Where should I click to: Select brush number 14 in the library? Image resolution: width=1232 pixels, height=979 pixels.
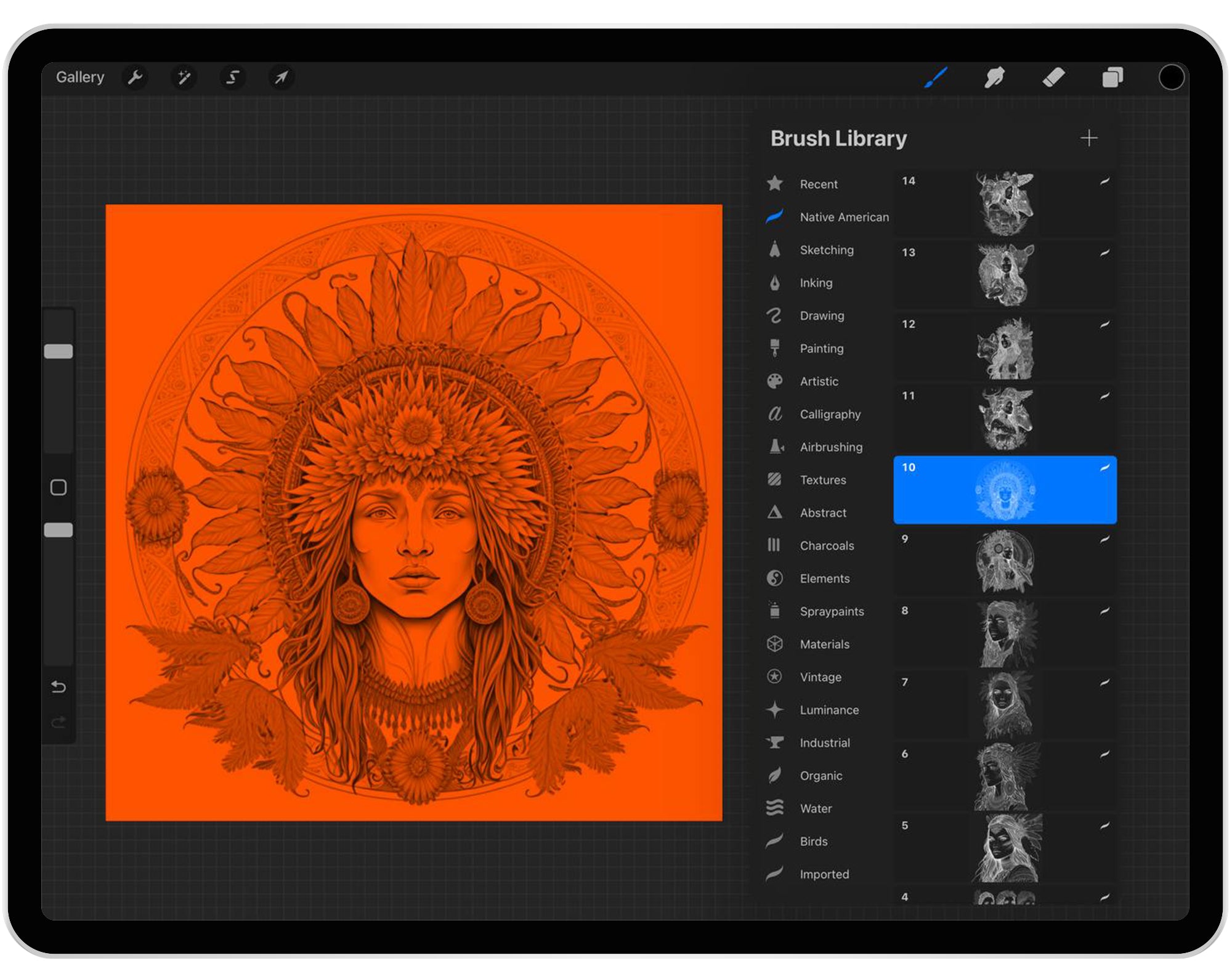(x=1003, y=202)
